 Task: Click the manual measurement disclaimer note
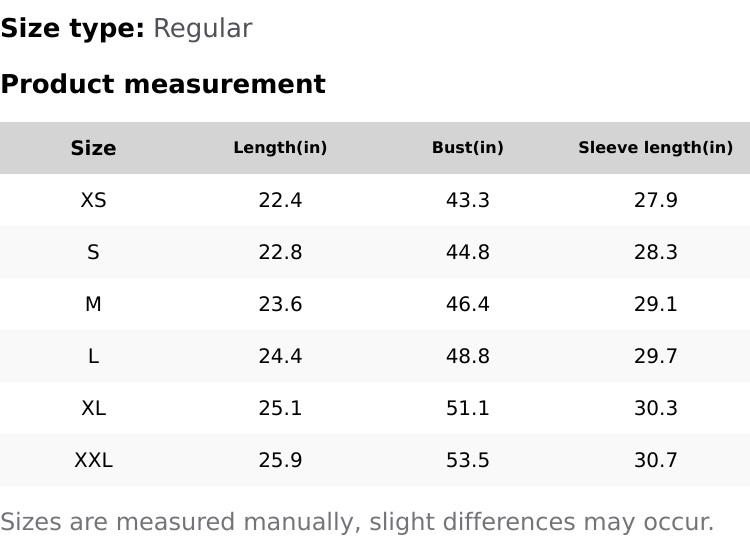357,522
